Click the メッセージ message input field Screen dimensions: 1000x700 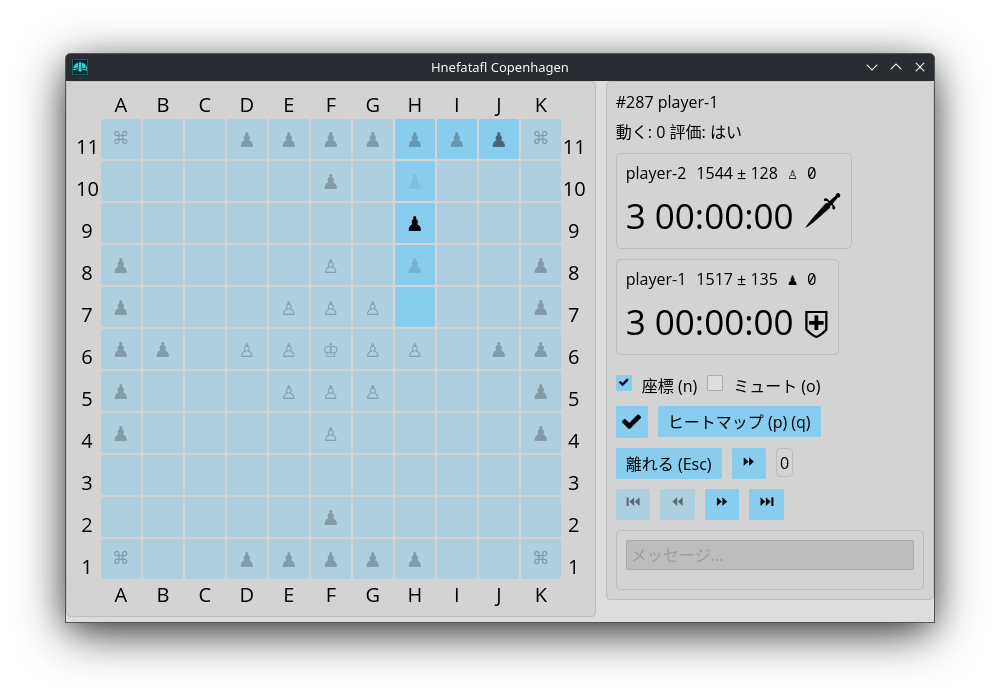769,555
